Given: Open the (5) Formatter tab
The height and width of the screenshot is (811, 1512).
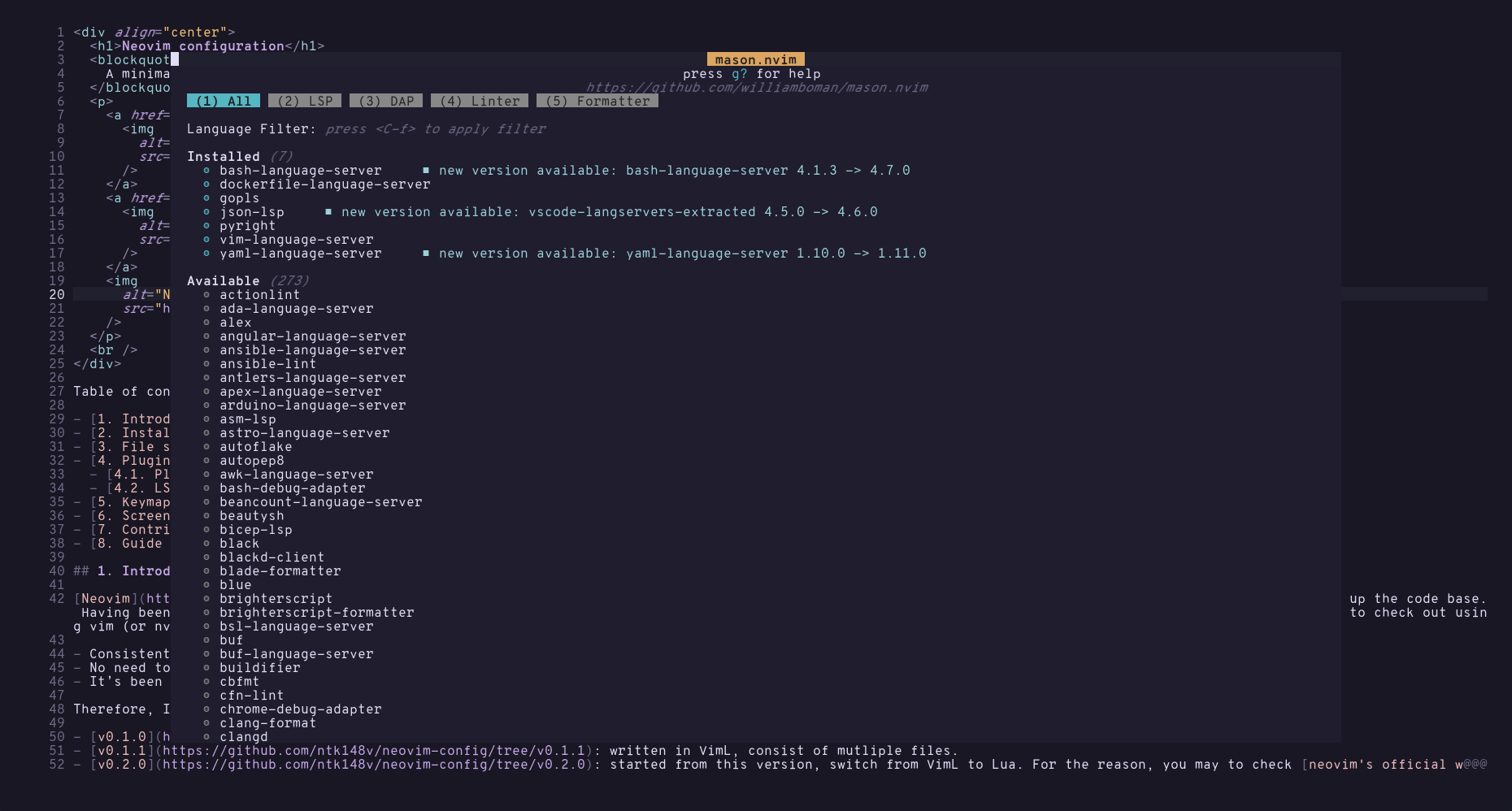Looking at the screenshot, I should click(x=597, y=101).
